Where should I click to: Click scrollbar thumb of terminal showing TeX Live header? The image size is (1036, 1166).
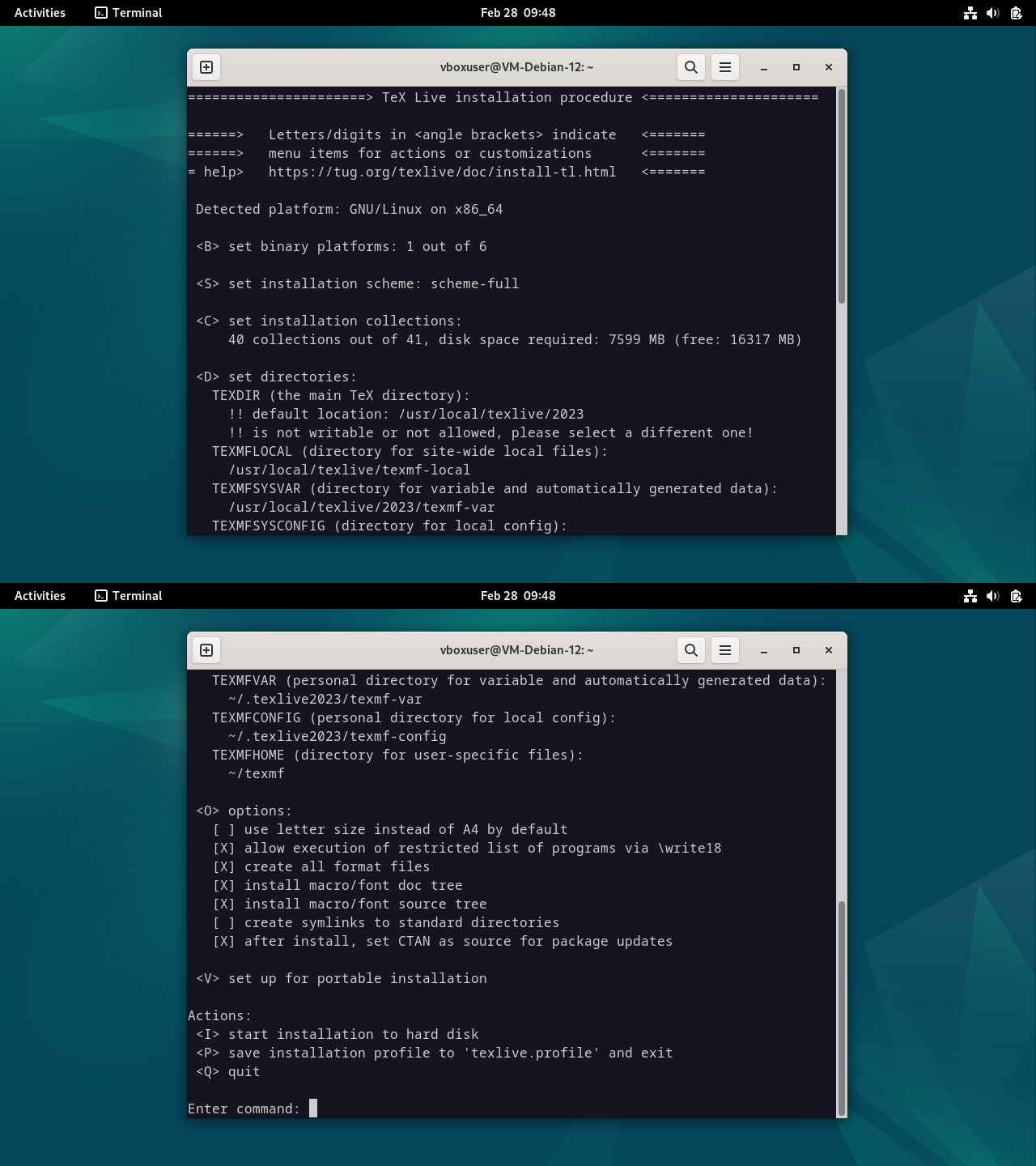point(842,197)
